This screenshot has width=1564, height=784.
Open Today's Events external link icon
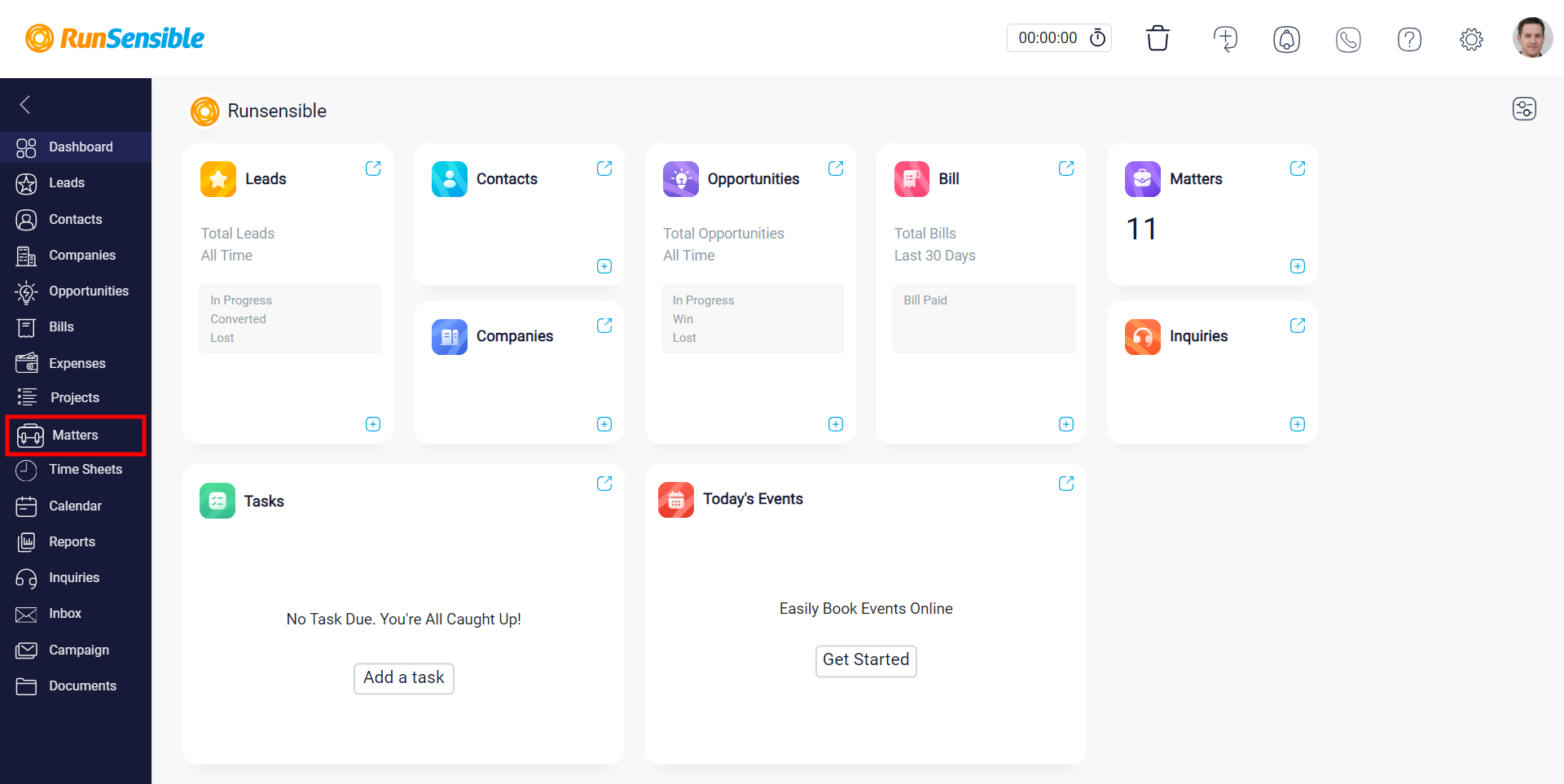point(1066,484)
